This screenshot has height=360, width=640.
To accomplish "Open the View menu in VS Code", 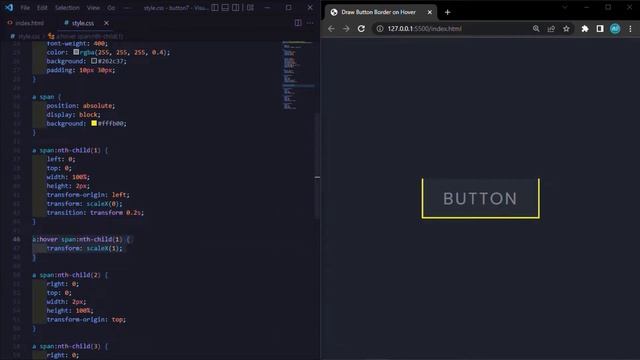I will coord(93,8).
